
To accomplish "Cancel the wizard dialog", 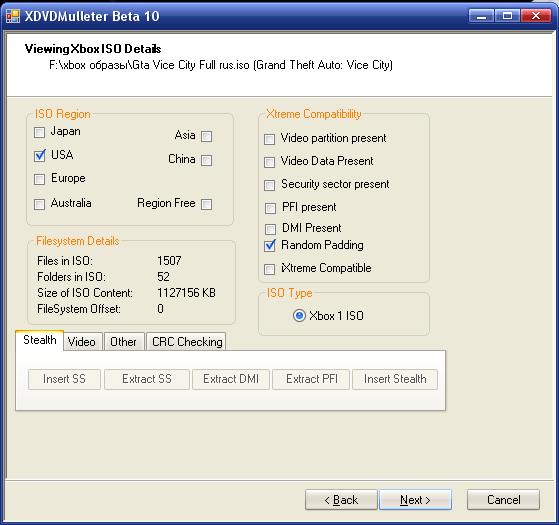I will [x=503, y=500].
